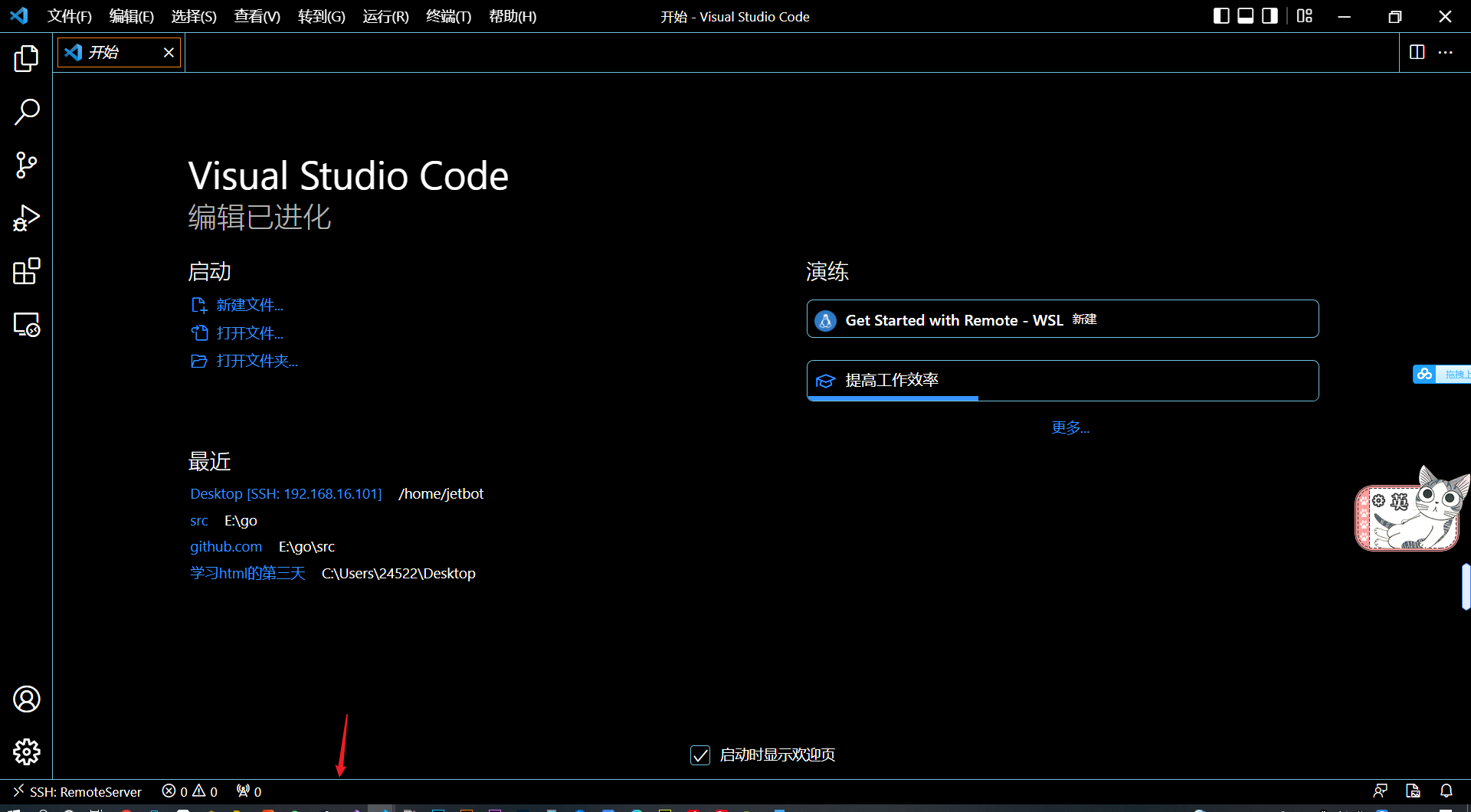Open Source Control view

[x=26, y=165]
